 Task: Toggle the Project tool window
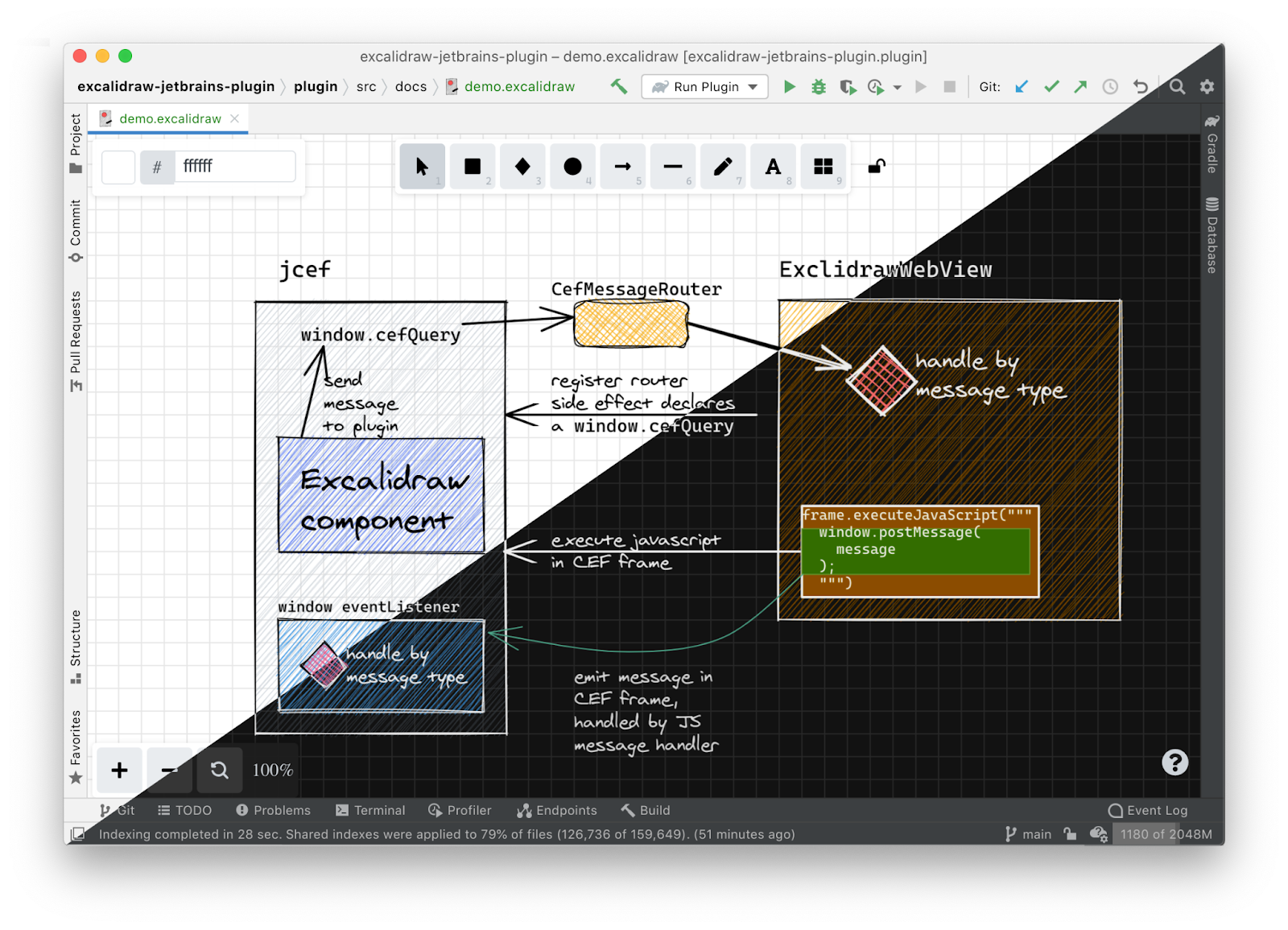coord(76,143)
